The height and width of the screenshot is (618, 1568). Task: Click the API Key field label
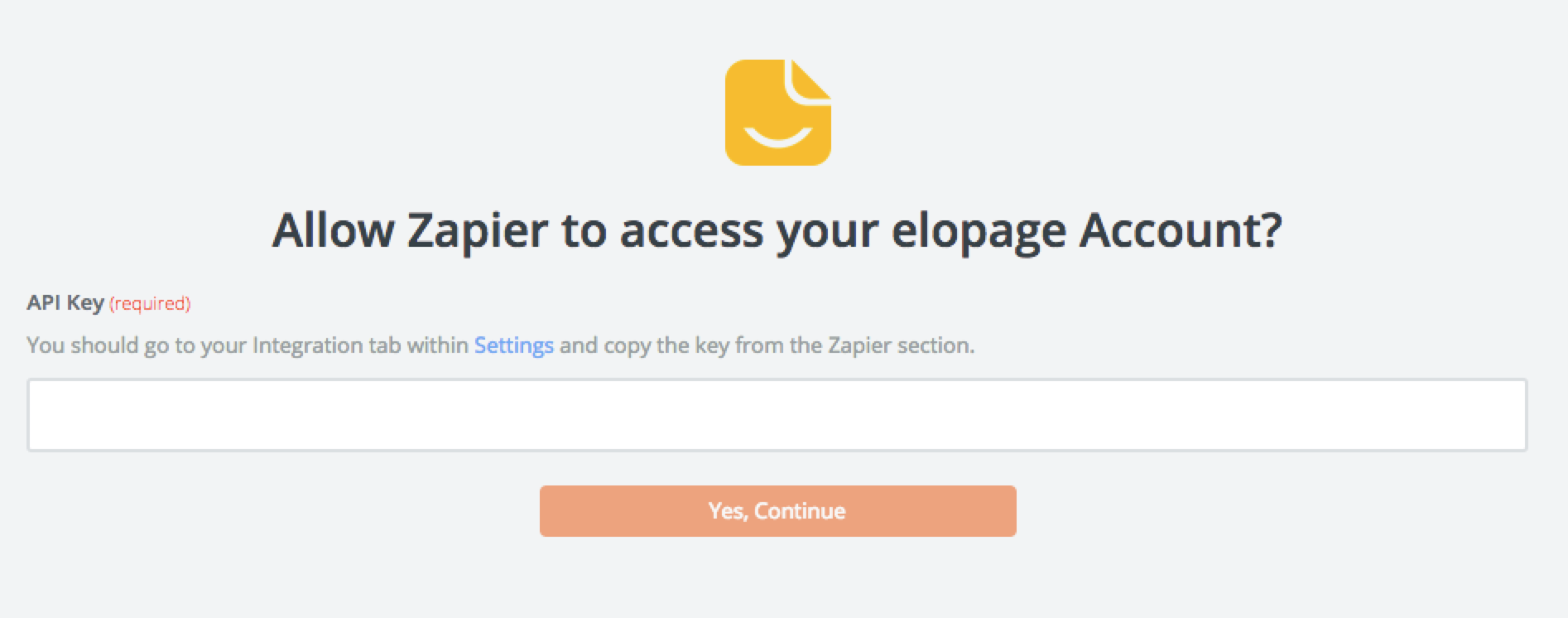(65, 303)
